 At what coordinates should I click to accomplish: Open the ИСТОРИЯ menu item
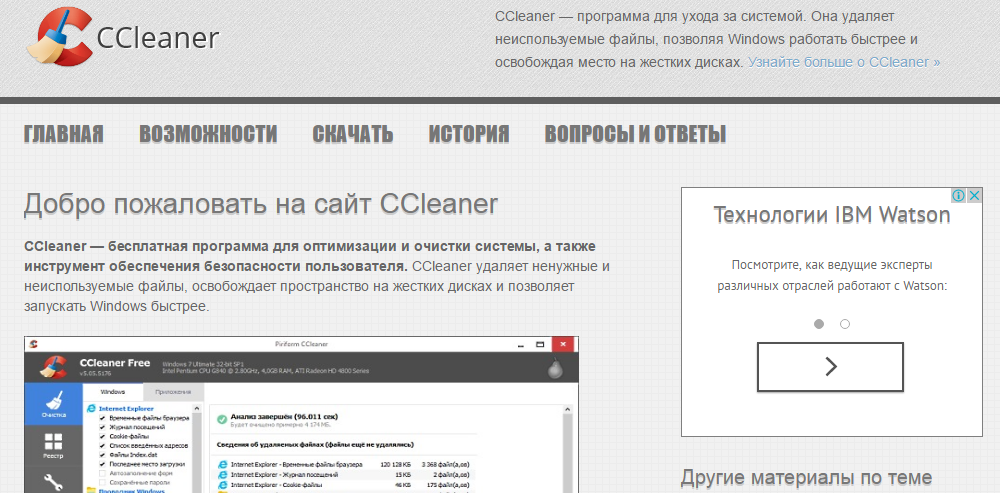point(469,134)
